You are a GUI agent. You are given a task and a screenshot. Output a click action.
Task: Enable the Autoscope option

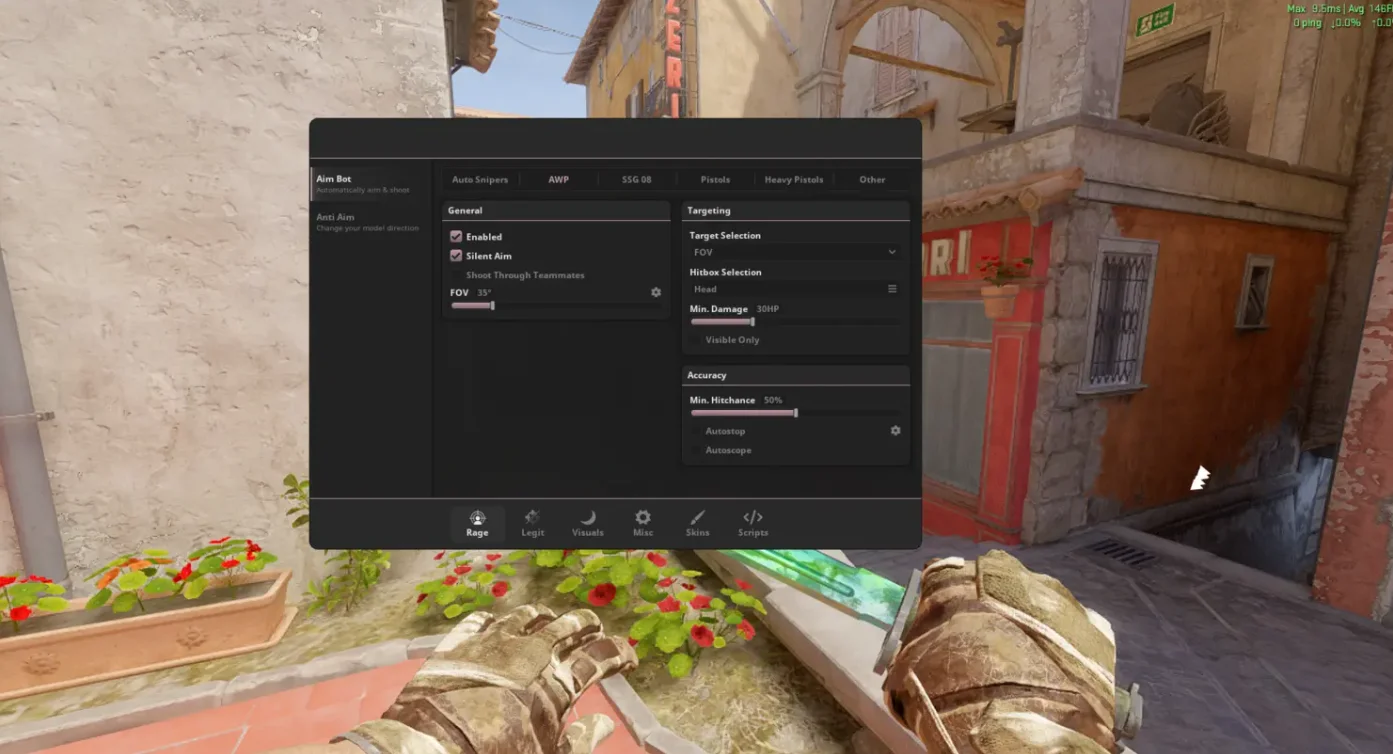(697, 450)
